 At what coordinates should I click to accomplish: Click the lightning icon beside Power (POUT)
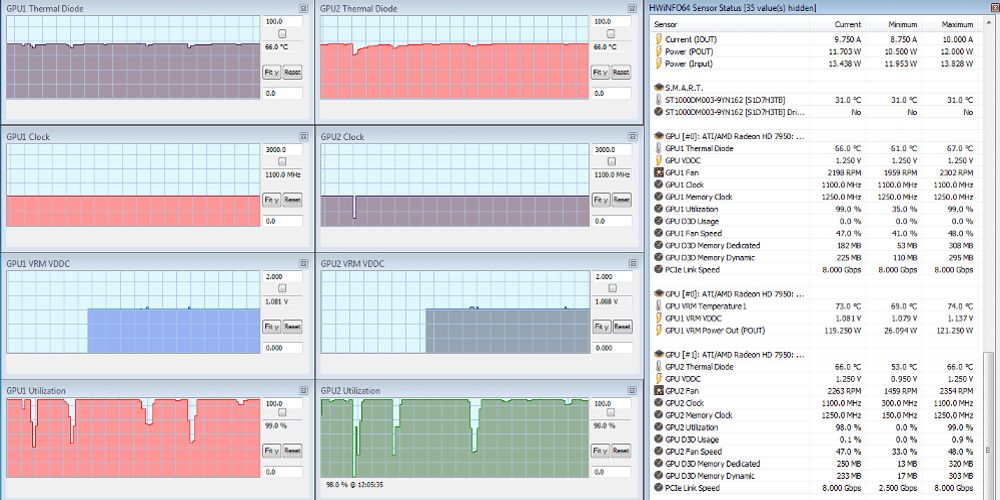(x=659, y=52)
